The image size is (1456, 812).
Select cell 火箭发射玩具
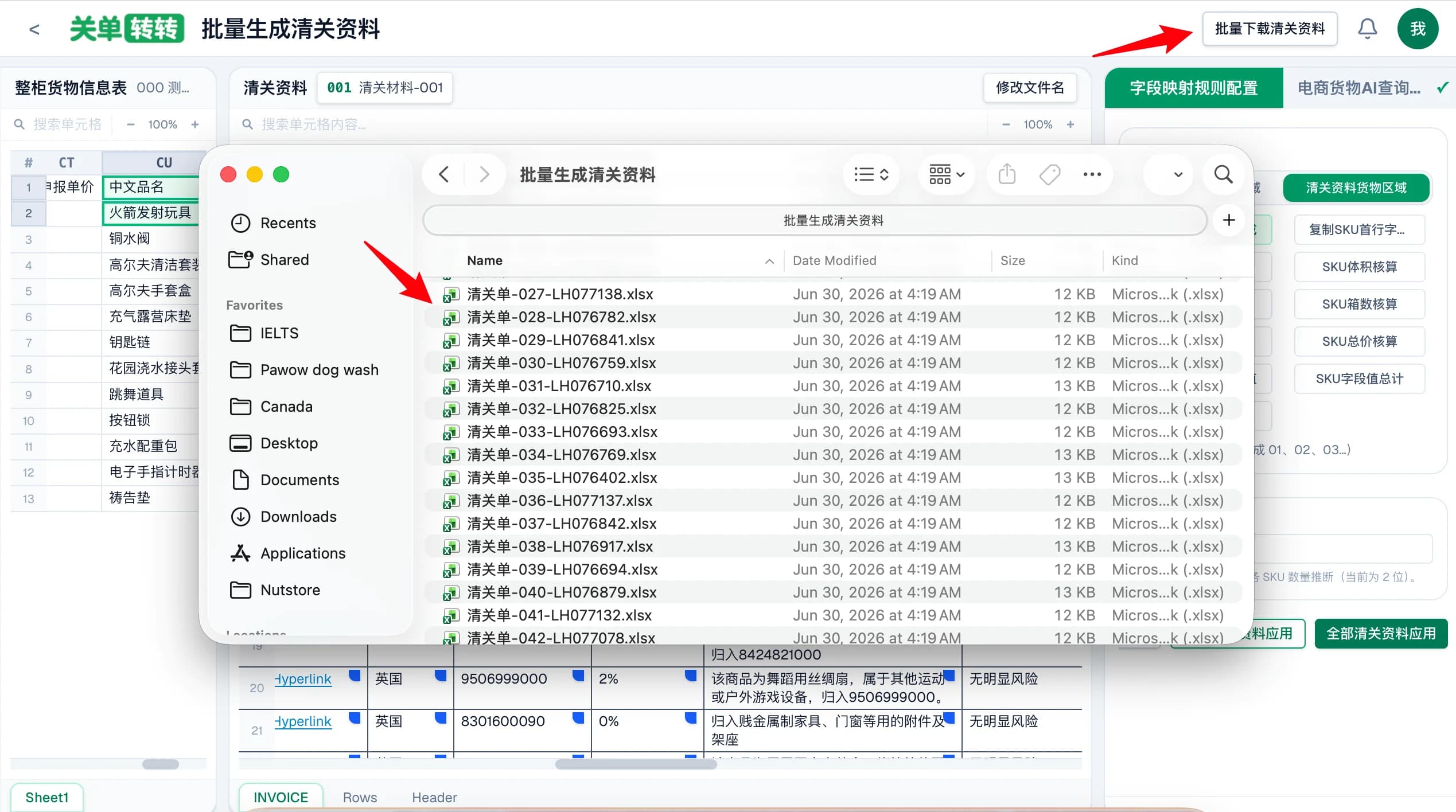pyautogui.click(x=151, y=213)
